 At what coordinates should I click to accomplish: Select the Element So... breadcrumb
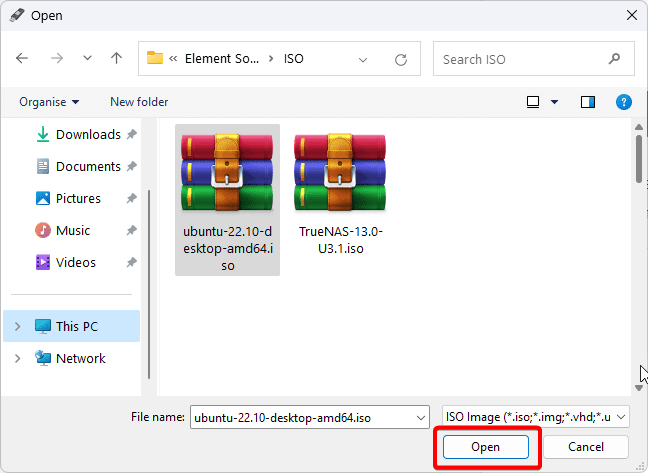coord(222,59)
